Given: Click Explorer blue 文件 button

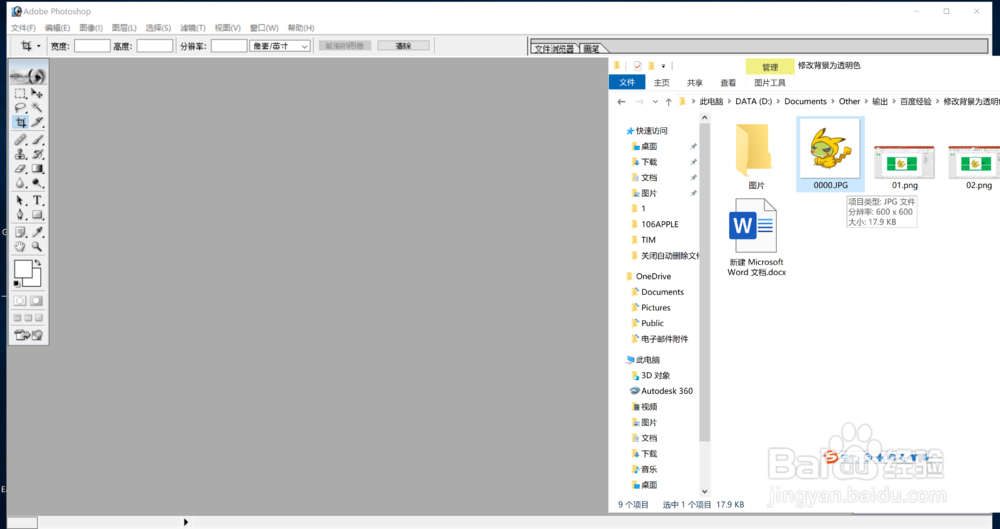Looking at the screenshot, I should (627, 83).
